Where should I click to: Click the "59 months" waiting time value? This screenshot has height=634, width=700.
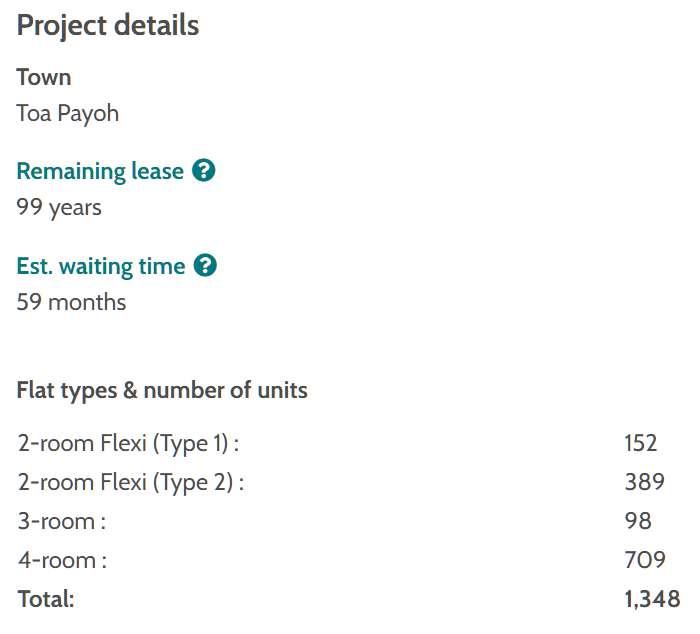tap(72, 301)
